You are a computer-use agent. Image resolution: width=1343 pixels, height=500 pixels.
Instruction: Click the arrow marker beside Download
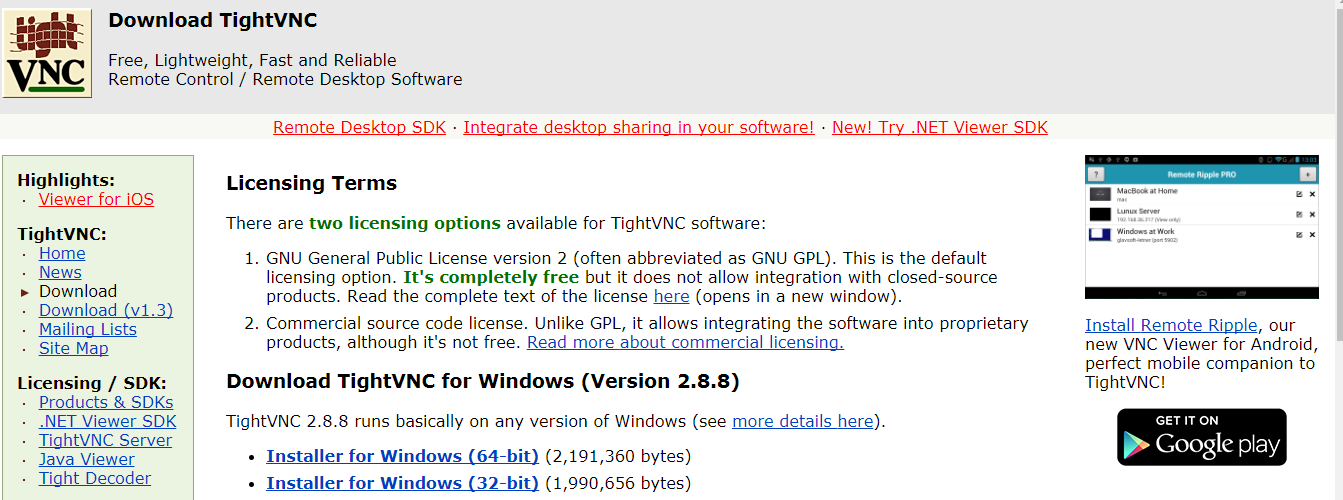pyautogui.click(x=25, y=292)
